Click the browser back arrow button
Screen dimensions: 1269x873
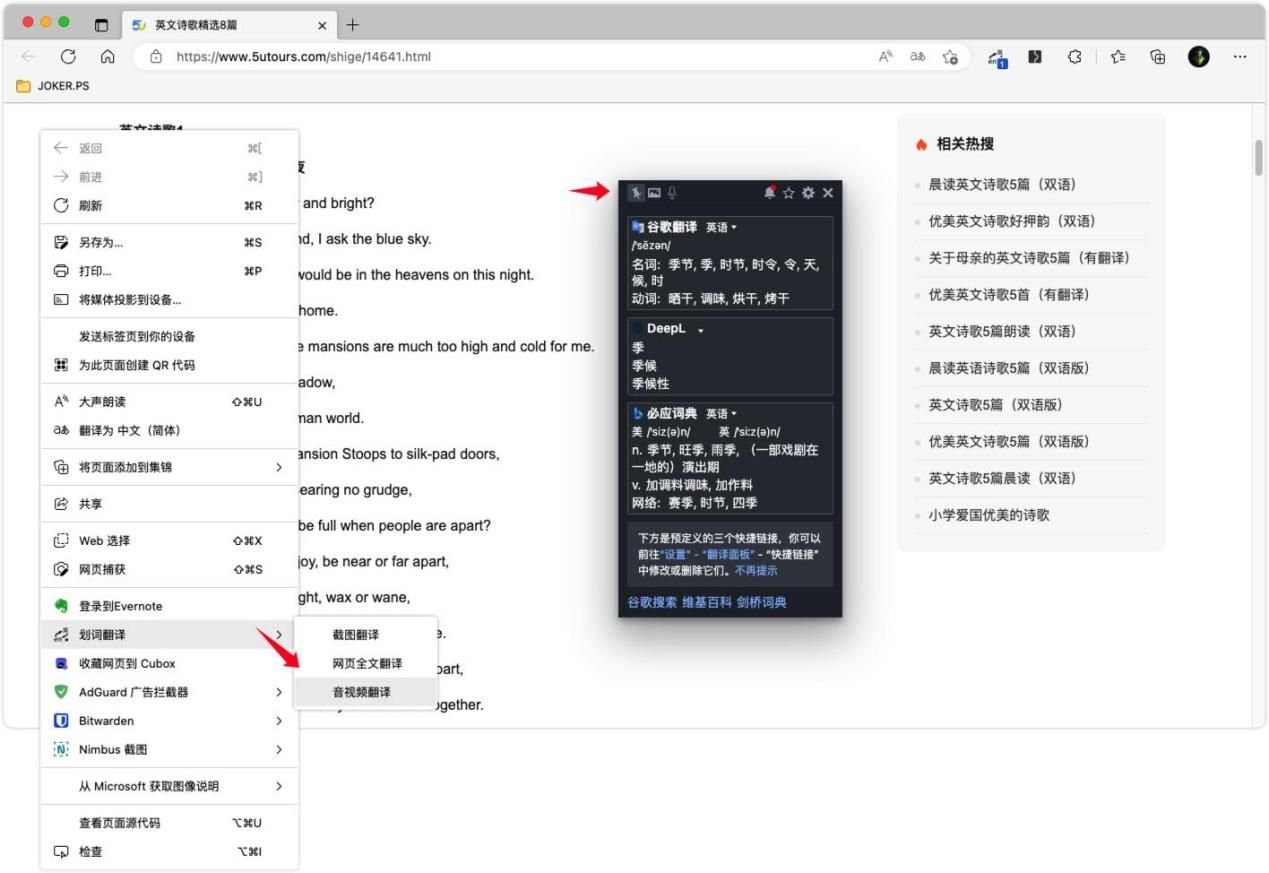29,57
